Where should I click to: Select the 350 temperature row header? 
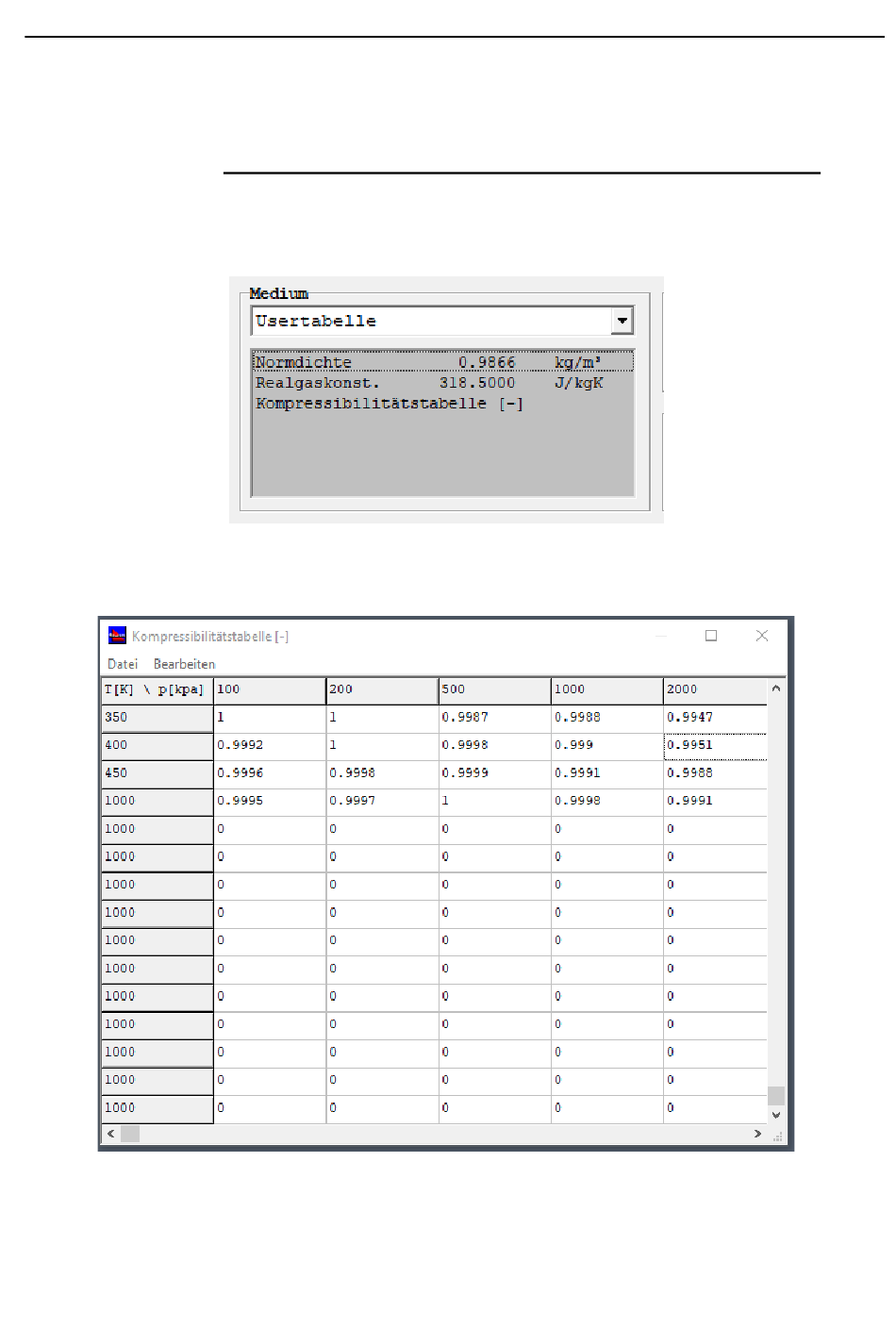(x=157, y=718)
